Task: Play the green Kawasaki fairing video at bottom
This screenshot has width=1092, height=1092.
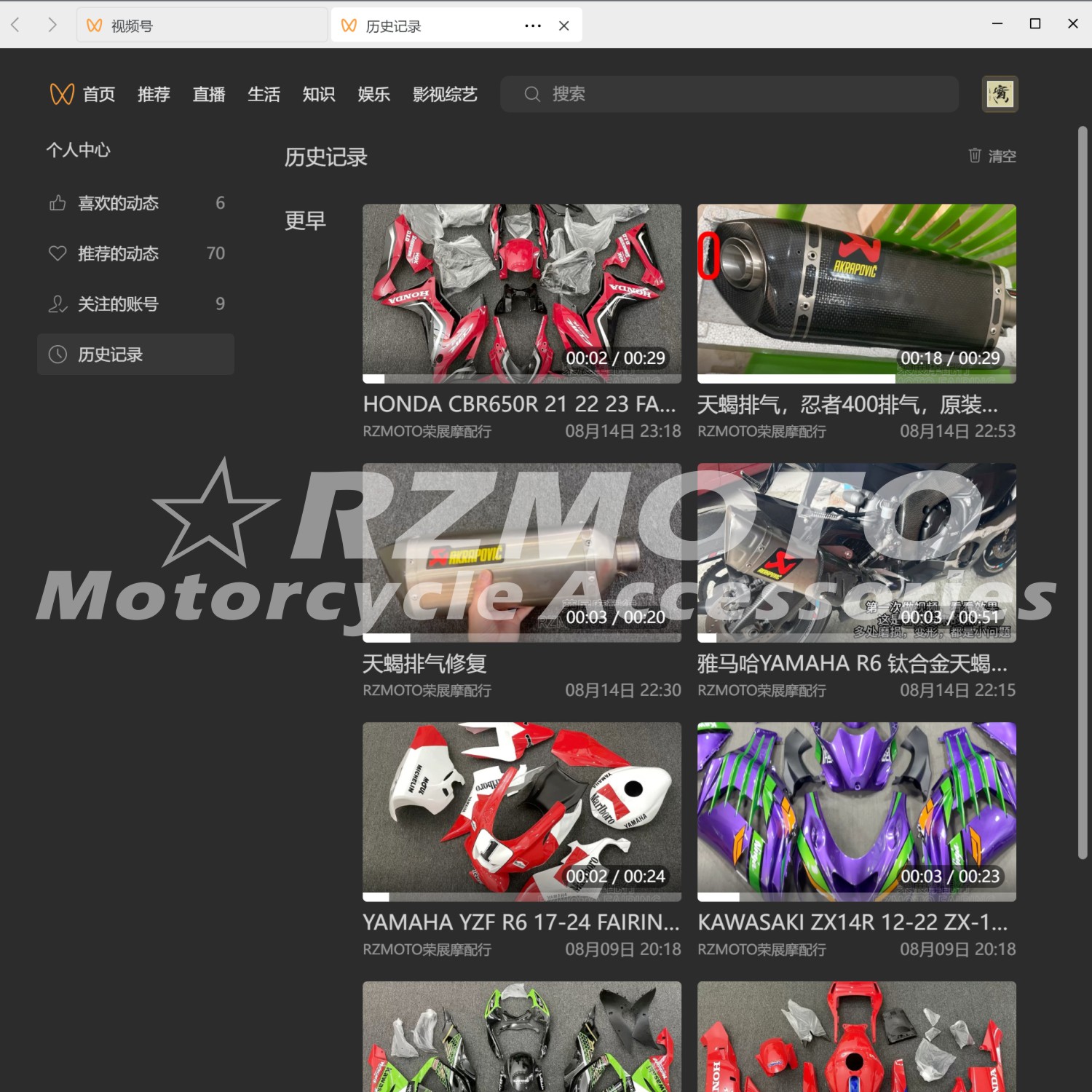Action: point(522,1037)
